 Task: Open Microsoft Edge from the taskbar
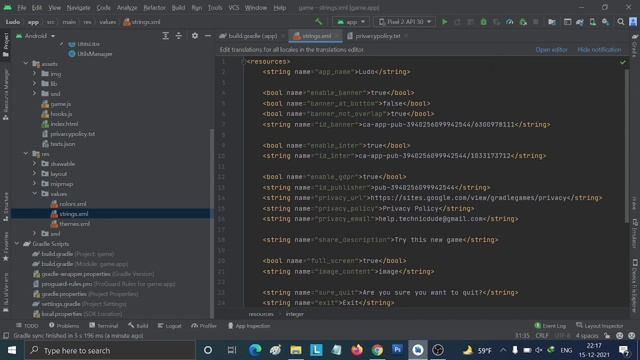(x=255, y=350)
